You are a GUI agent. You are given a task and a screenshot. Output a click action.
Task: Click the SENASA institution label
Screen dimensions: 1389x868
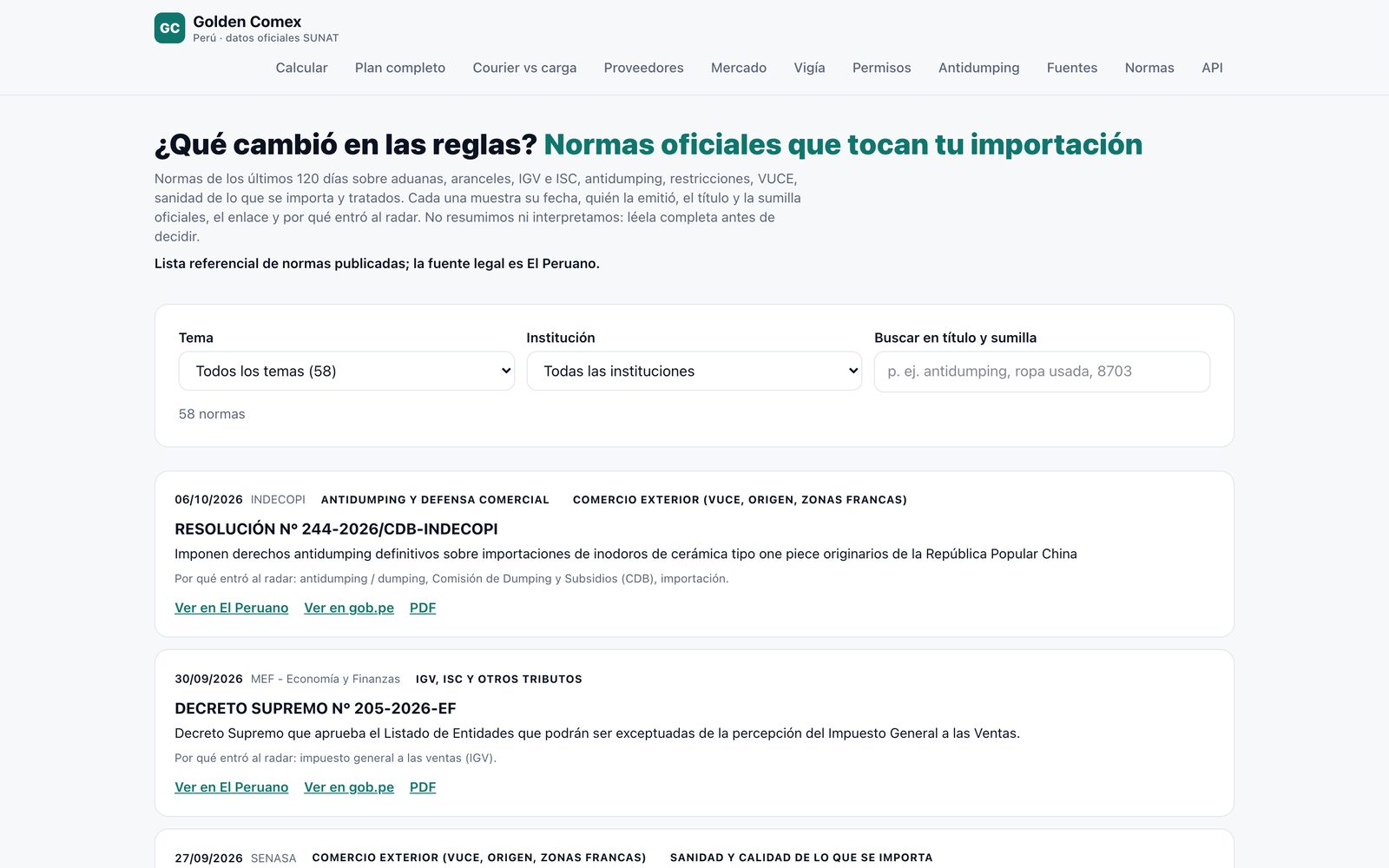(x=273, y=858)
